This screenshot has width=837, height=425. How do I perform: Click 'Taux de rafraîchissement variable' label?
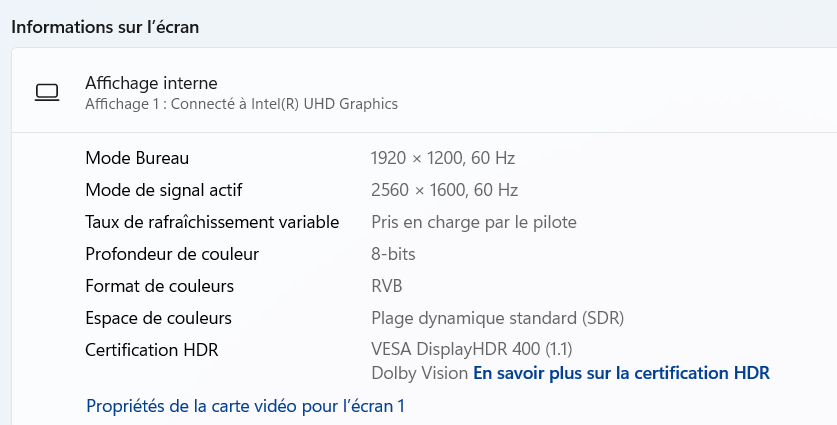212,222
